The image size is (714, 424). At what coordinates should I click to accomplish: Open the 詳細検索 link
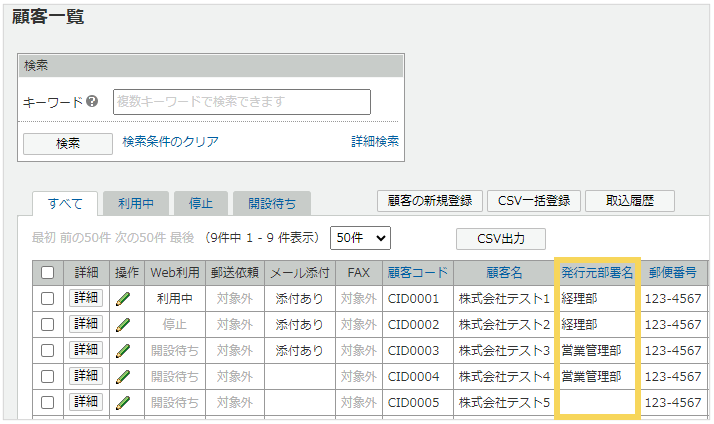pos(375,142)
